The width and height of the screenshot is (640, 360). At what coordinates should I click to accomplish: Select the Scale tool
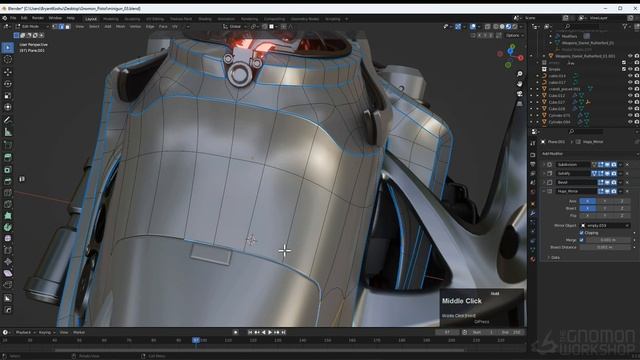8,96
